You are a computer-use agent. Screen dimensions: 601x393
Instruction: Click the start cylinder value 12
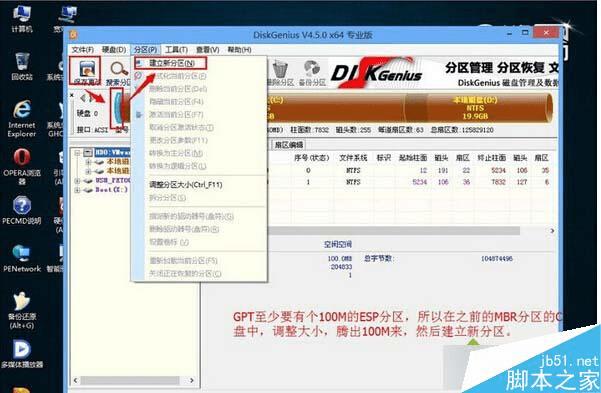tap(423, 170)
